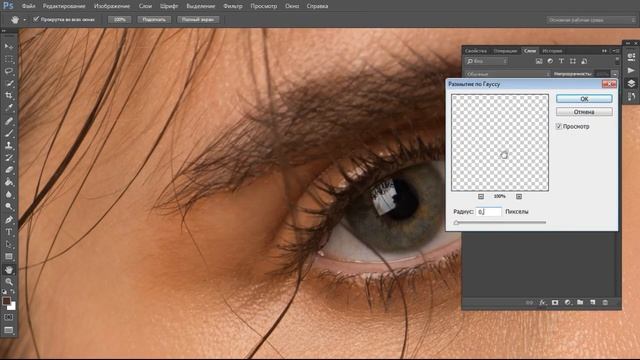Select the Crop tool
The image size is (640, 360).
[x=9, y=96]
